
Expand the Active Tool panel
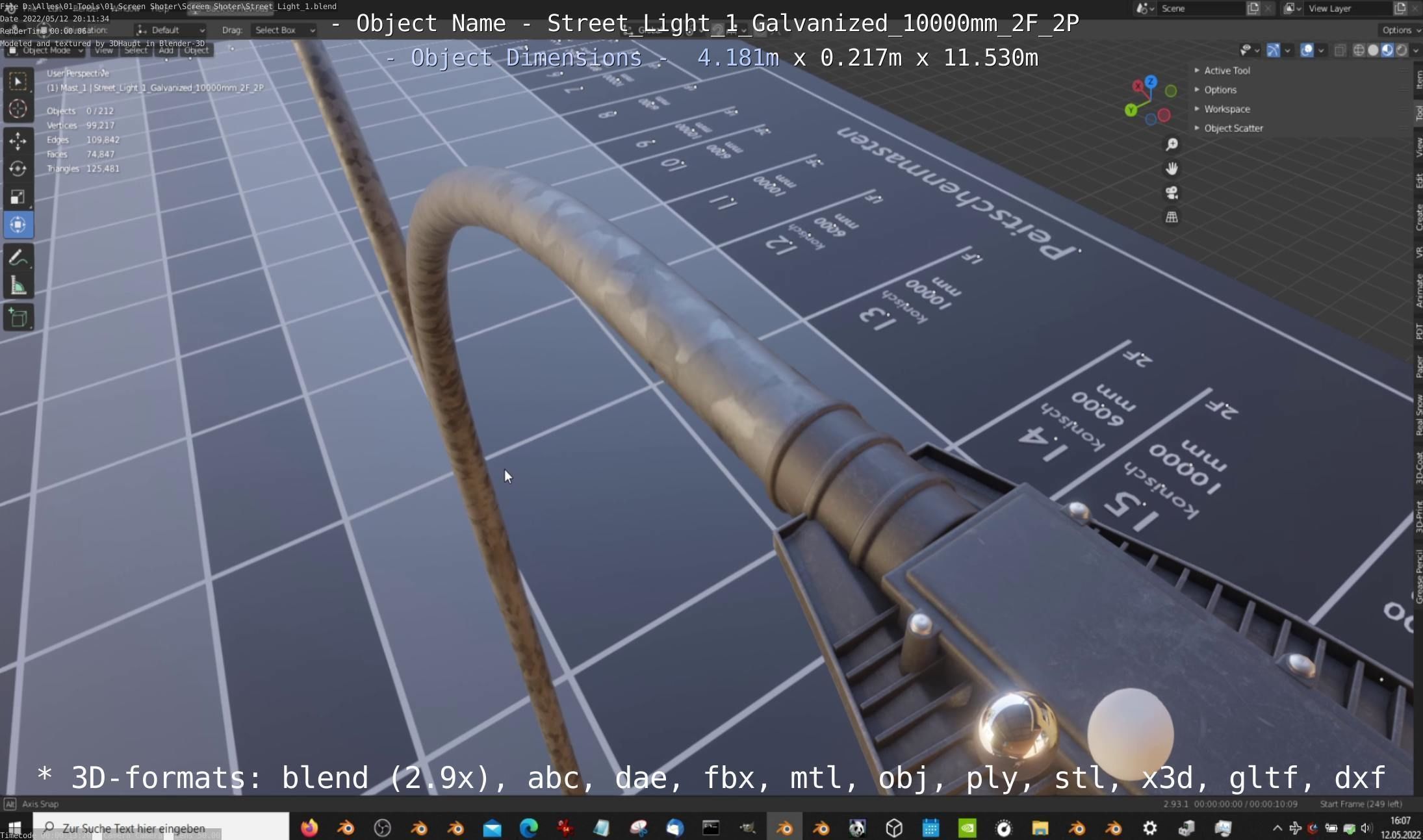coord(1226,70)
